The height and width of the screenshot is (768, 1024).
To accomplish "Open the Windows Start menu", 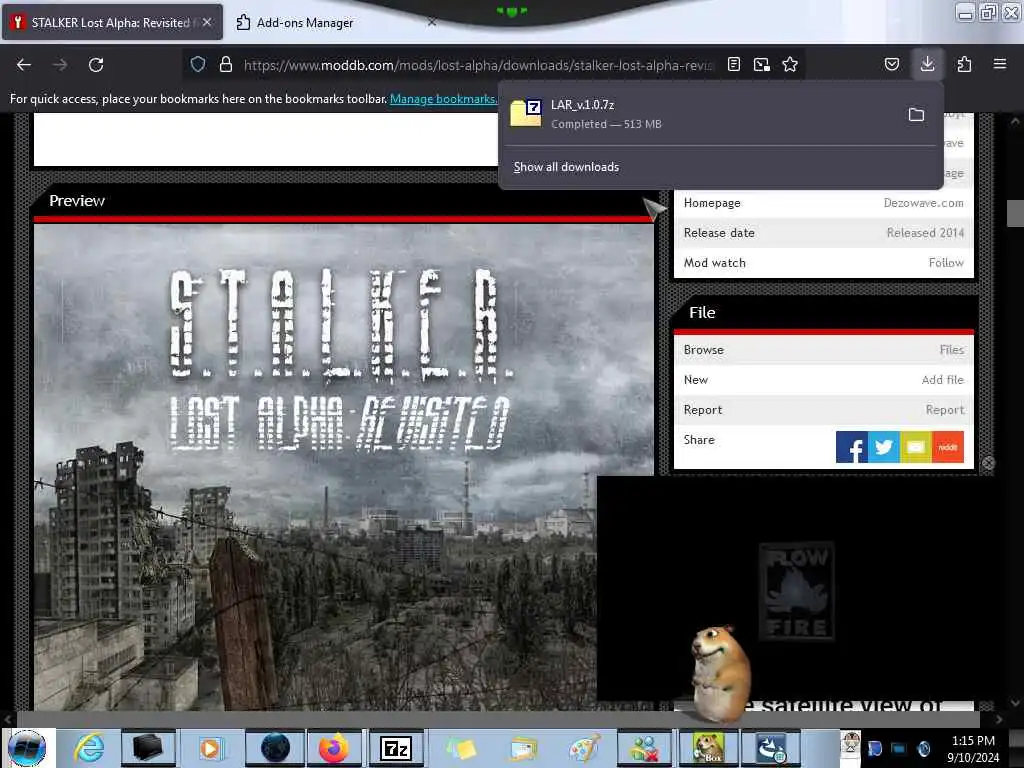I will (x=27, y=748).
